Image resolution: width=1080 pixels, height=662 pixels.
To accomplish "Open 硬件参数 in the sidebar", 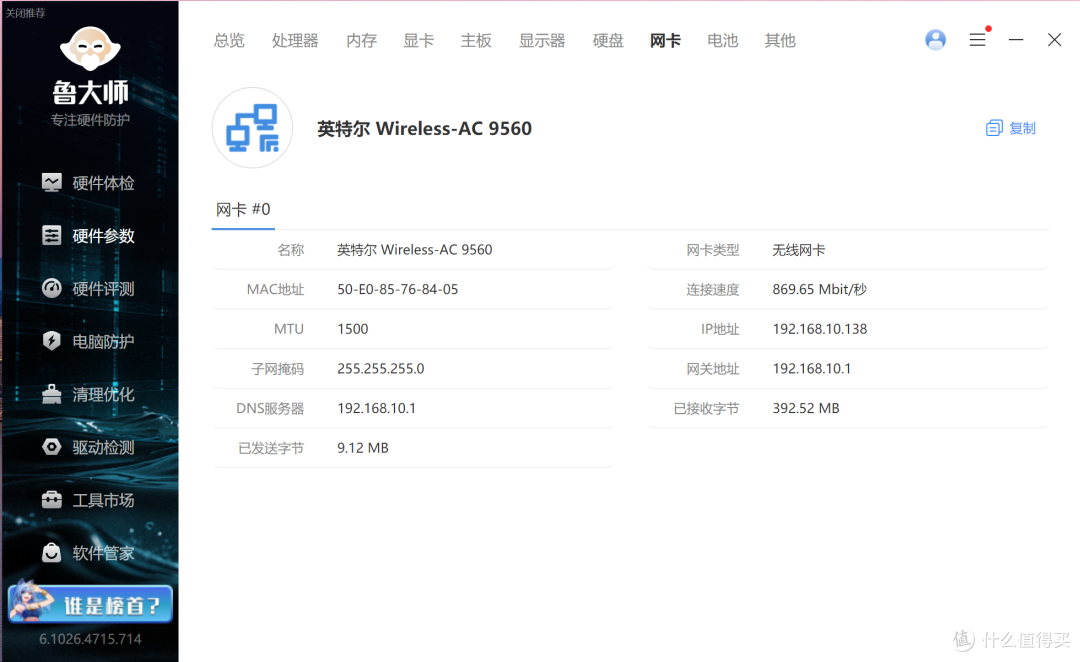I will coord(103,236).
